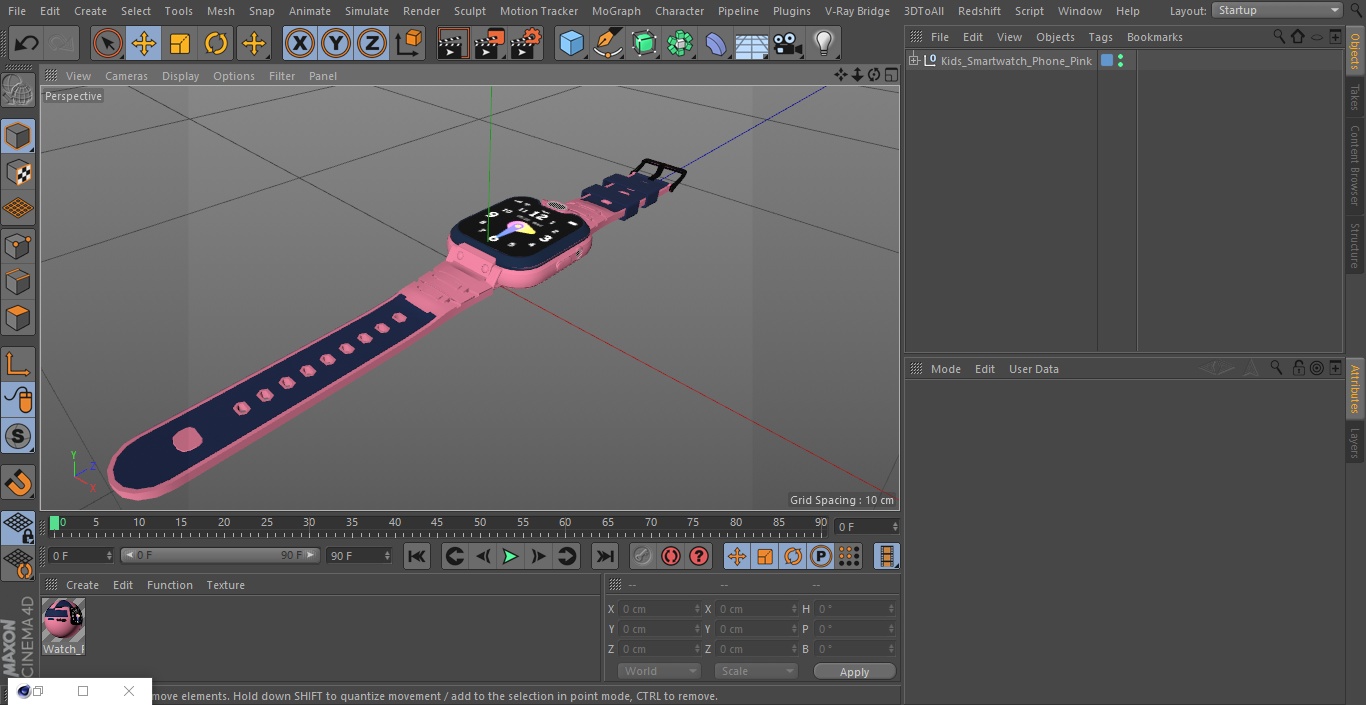Click search icon in Object Manager
The width and height of the screenshot is (1366, 705).
[x=1278, y=37]
